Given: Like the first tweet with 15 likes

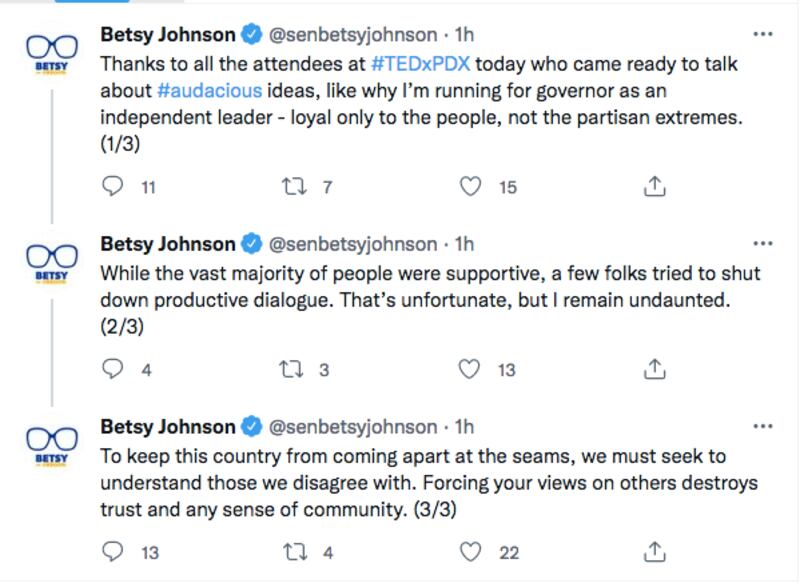Looking at the screenshot, I should [x=470, y=187].
